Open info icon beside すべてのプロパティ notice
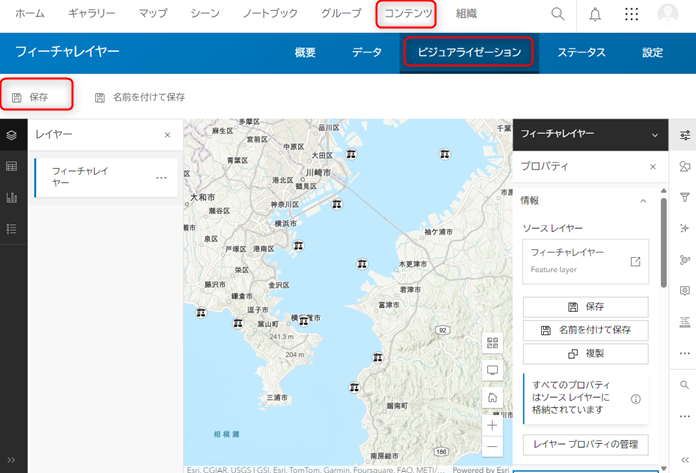696x473 pixels. point(636,399)
